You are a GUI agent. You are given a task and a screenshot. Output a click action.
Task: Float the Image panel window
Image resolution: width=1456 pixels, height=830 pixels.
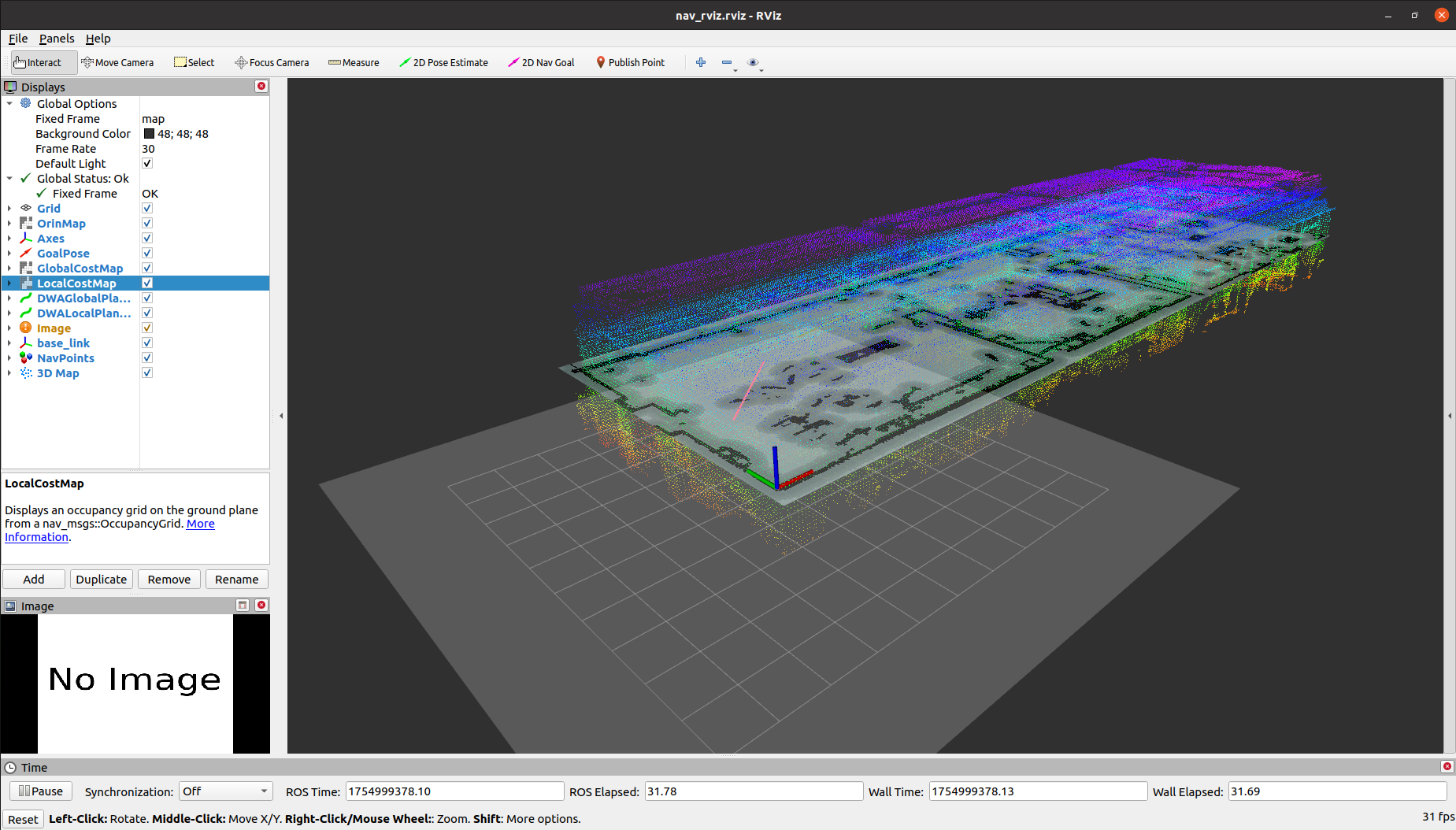243,605
